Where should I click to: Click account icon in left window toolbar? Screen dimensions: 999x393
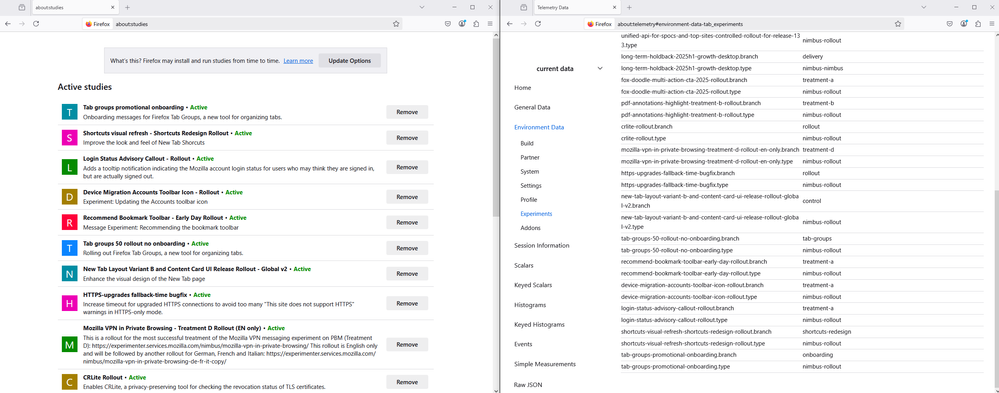462,24
